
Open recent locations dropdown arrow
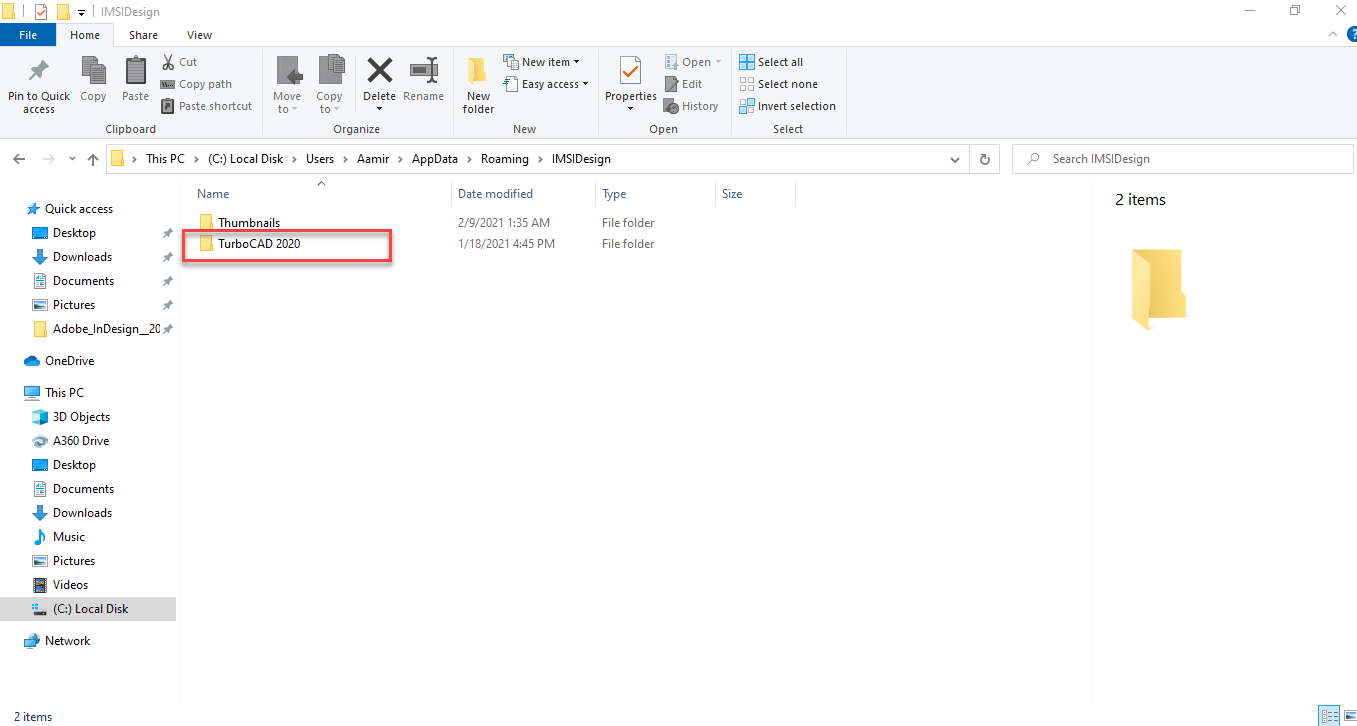tap(72, 159)
